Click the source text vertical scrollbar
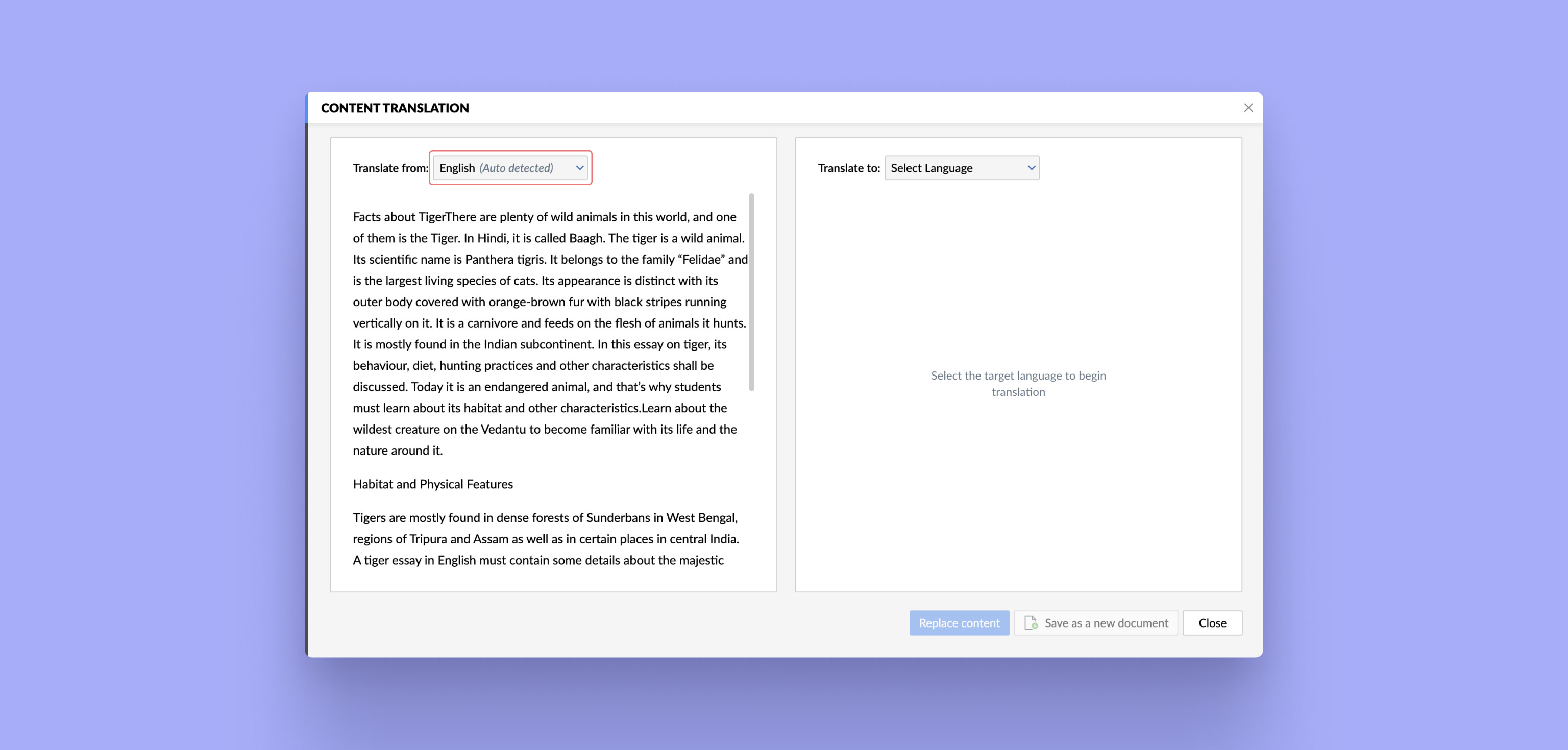 point(751,292)
